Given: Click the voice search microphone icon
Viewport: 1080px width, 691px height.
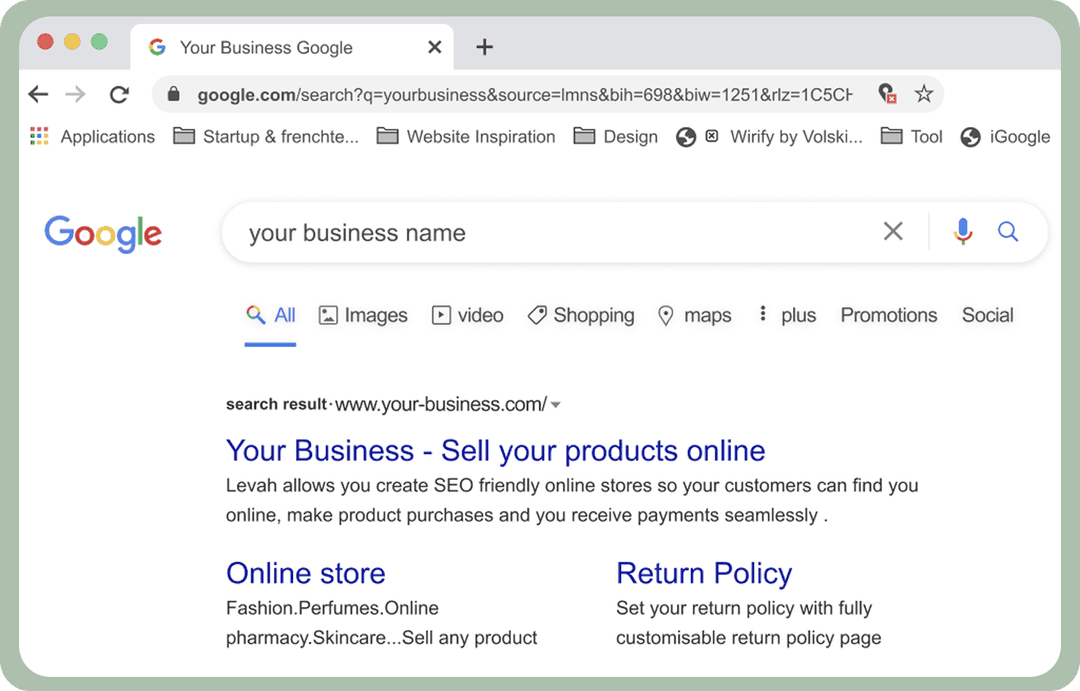Looking at the screenshot, I should click(963, 232).
